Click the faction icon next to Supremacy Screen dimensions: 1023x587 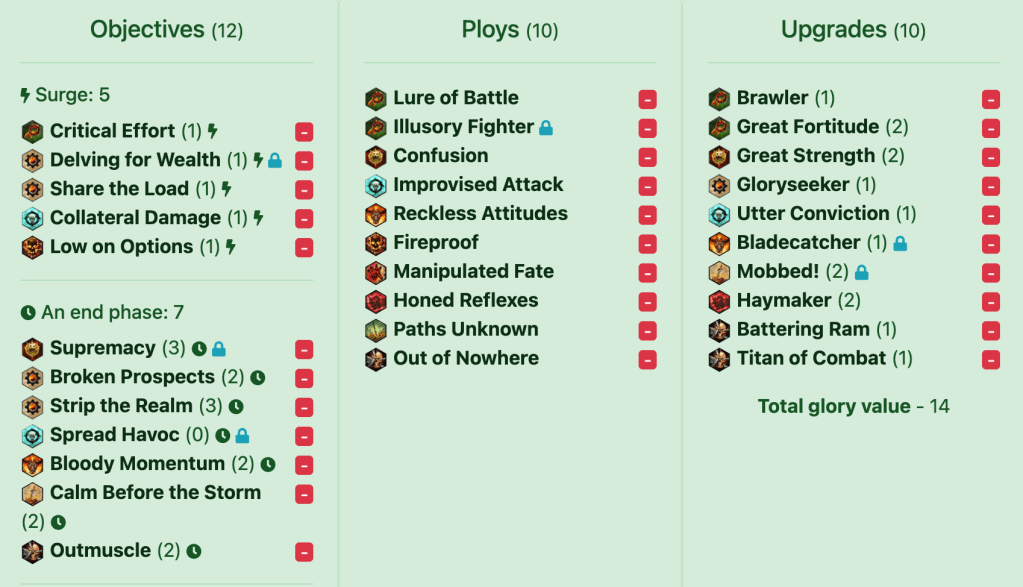click(32, 349)
